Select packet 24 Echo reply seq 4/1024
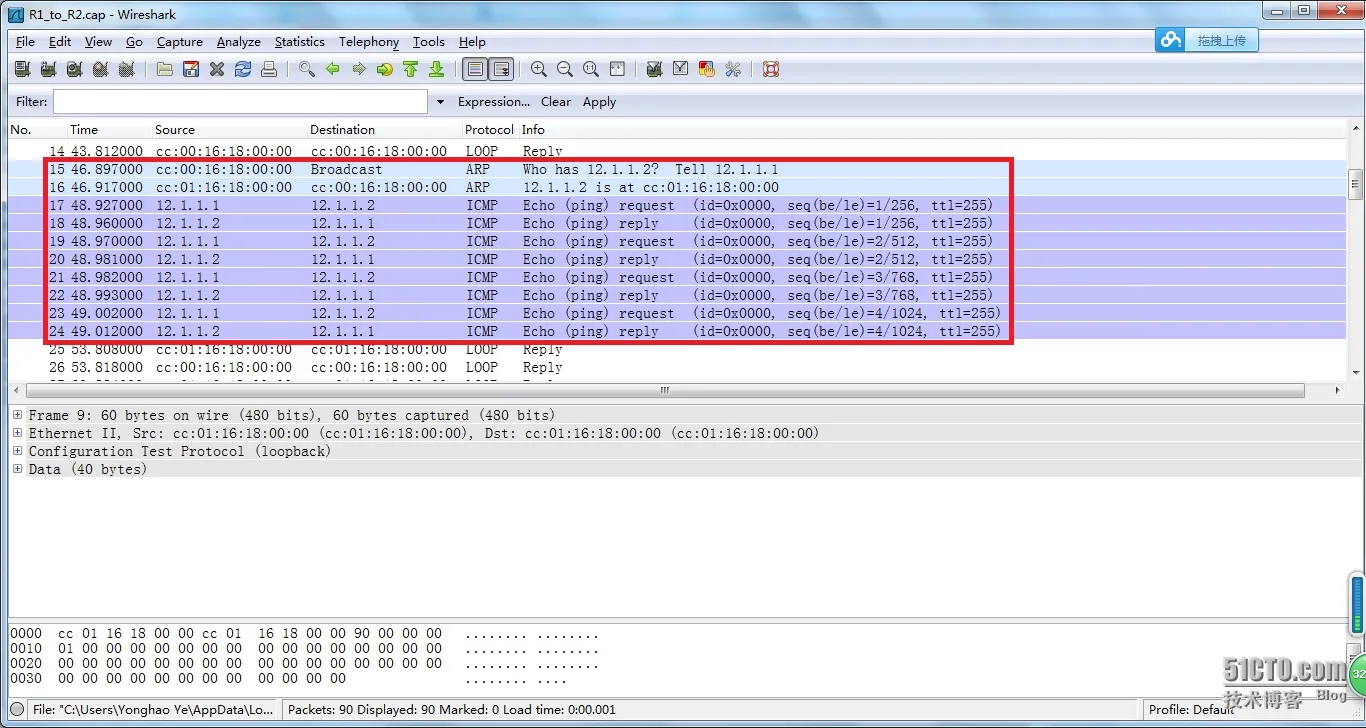The width and height of the screenshot is (1366, 728). click(x=677, y=332)
